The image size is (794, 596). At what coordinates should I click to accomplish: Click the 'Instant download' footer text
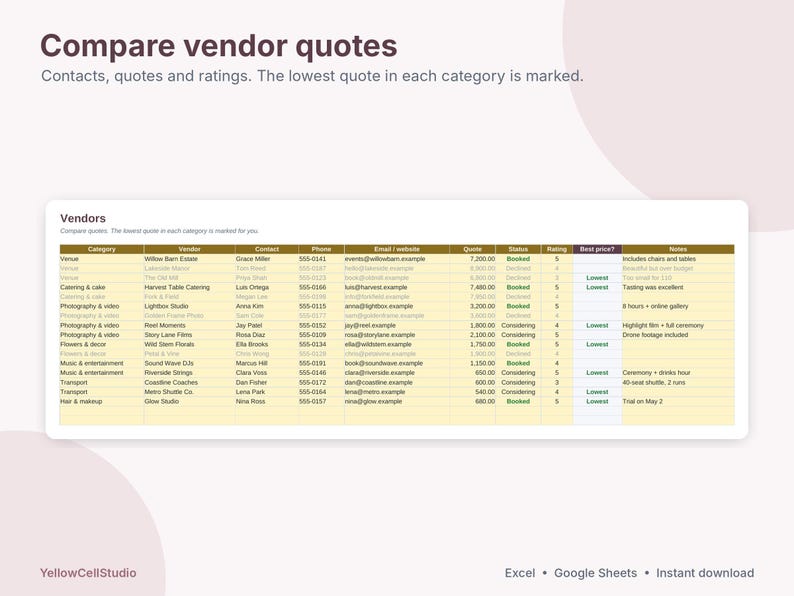(x=705, y=573)
